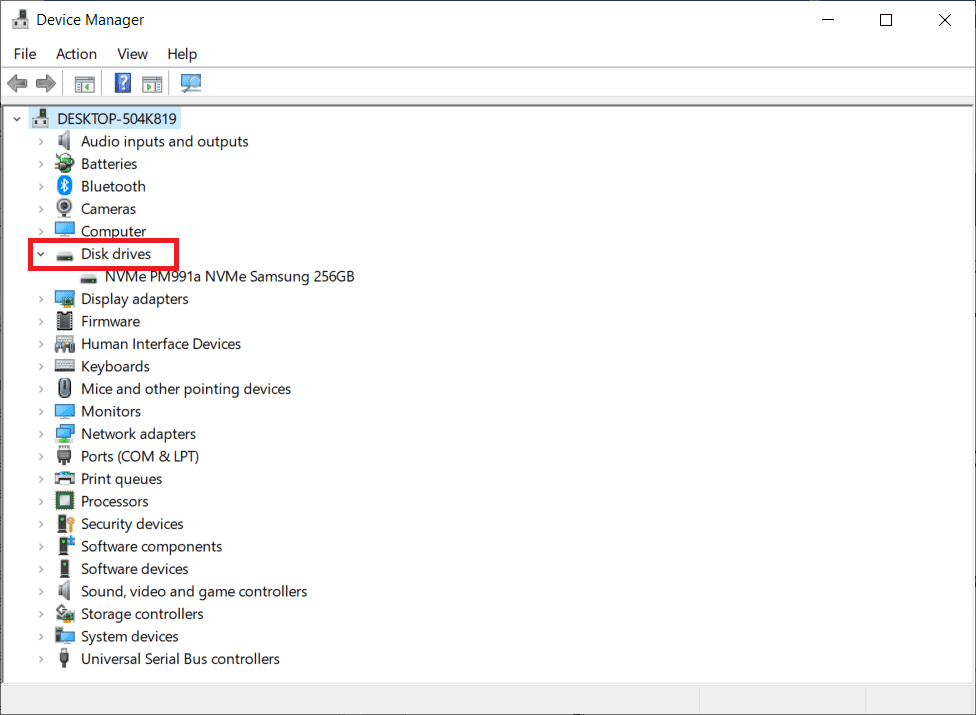Image resolution: width=976 pixels, height=715 pixels.
Task: Click the Forward arrow toolbar button
Action: 46,83
